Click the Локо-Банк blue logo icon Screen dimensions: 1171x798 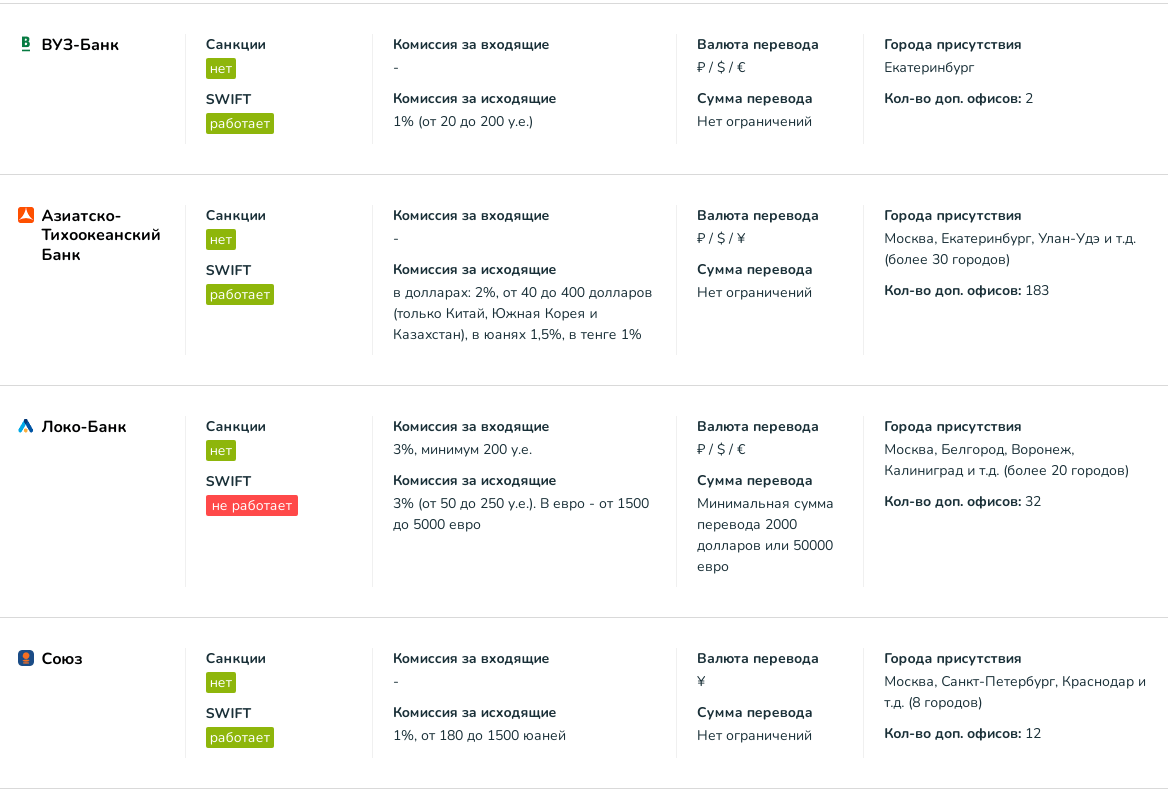[x=26, y=426]
